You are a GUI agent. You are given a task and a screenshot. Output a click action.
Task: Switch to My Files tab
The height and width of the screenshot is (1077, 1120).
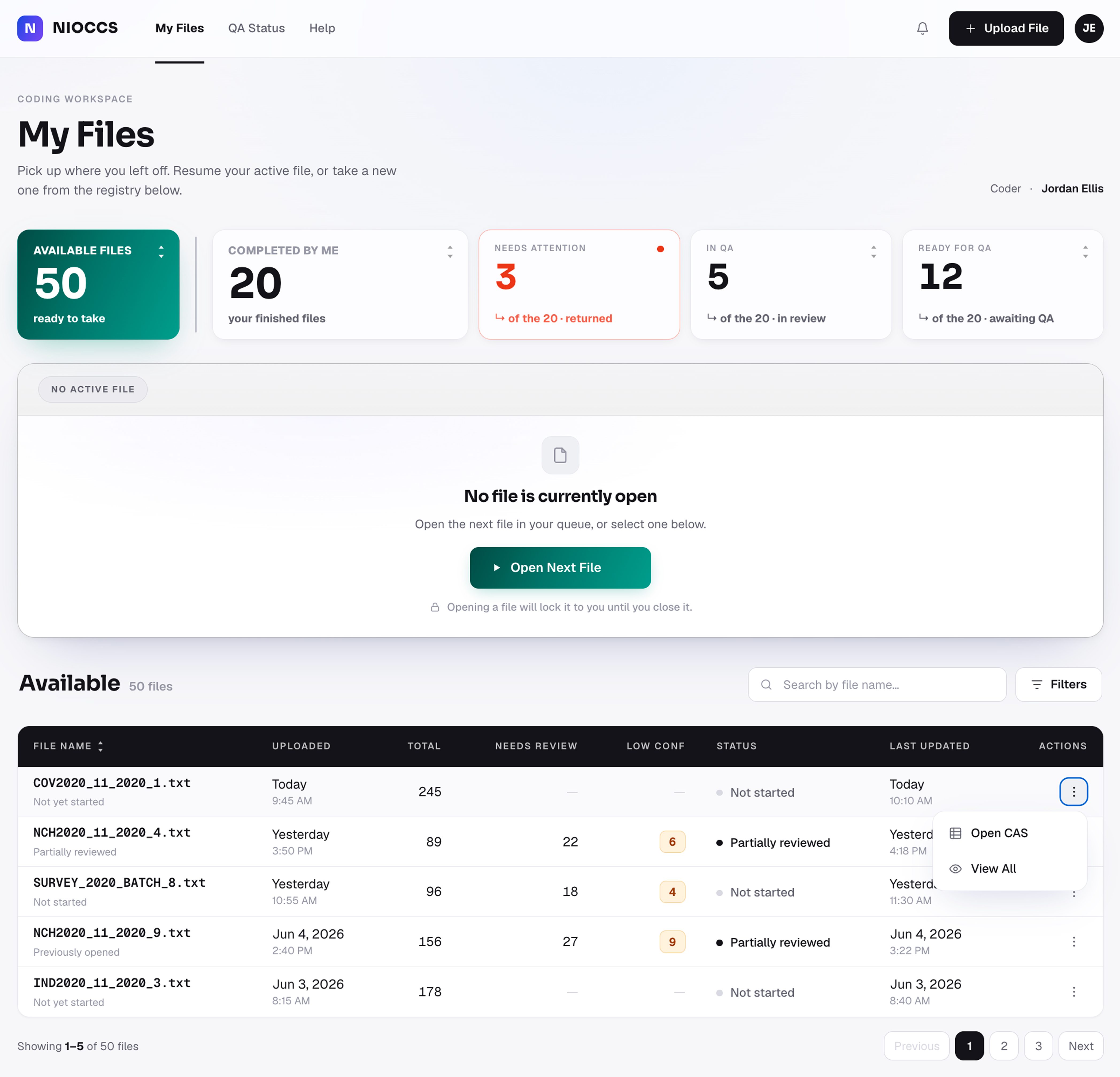click(x=179, y=28)
